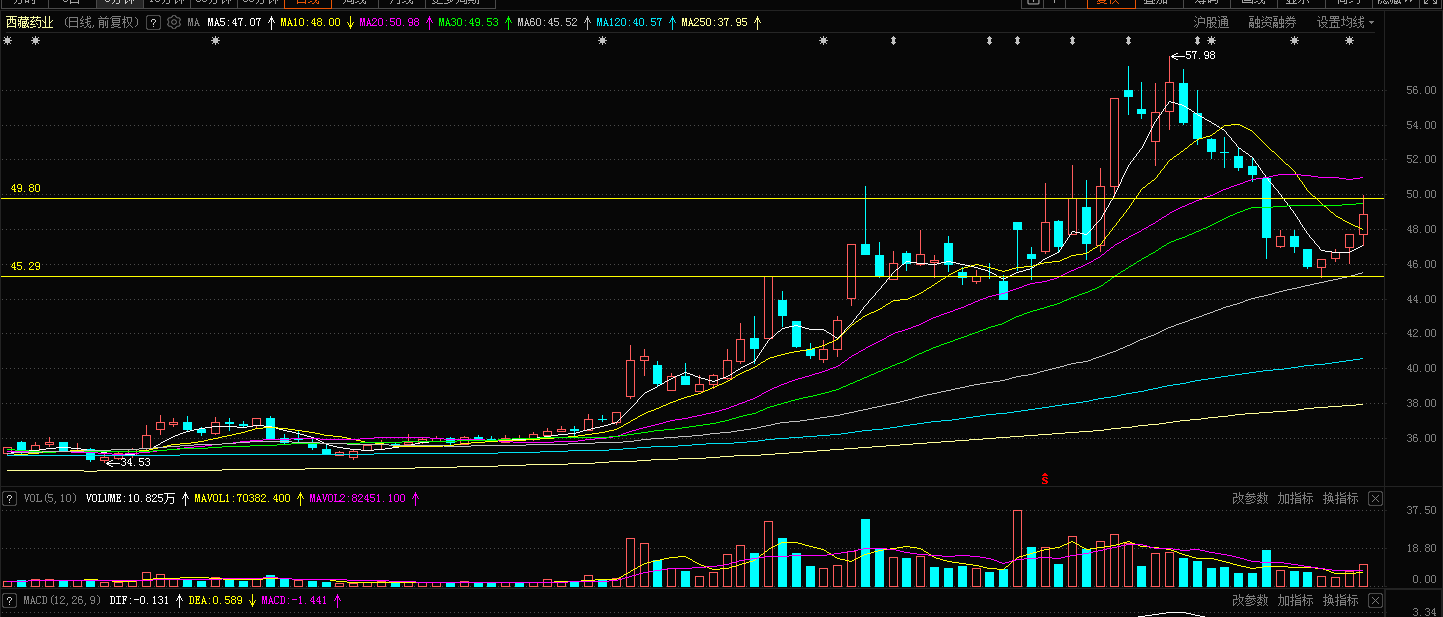
Task: Click the MACD panel help question-mark icon
Action: click(10, 600)
